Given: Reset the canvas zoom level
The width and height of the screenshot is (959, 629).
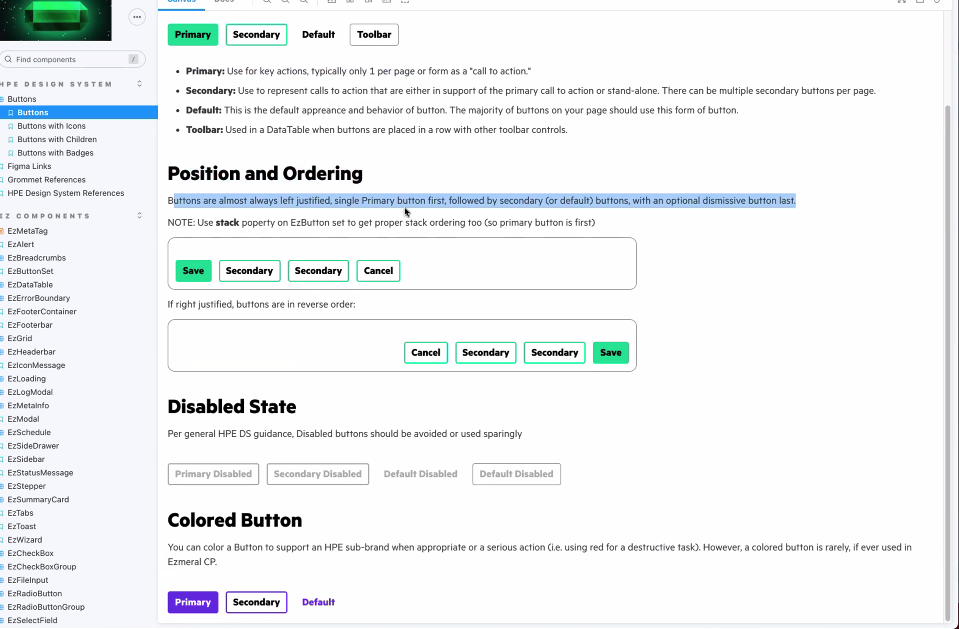Looking at the screenshot, I should 304,4.
